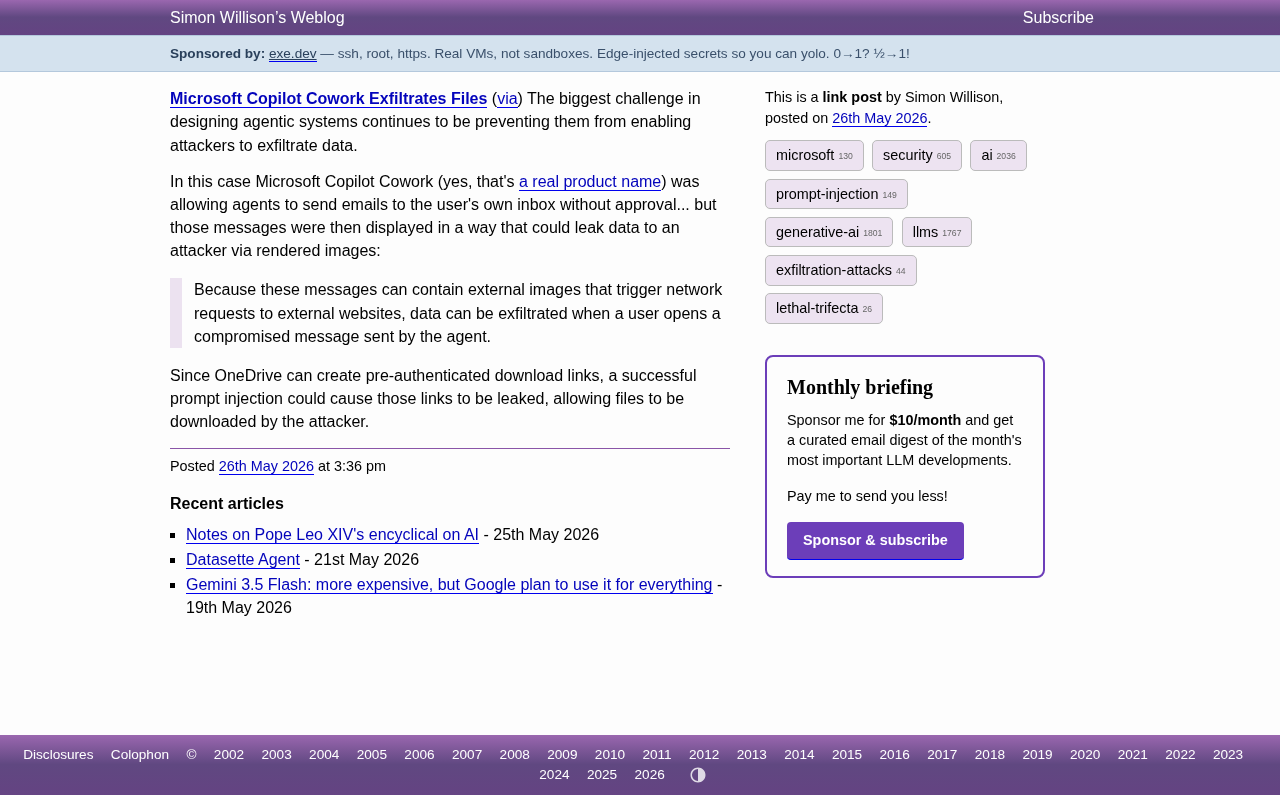Browse the 2012 archive
The height and width of the screenshot is (800, 1280).
(x=704, y=755)
